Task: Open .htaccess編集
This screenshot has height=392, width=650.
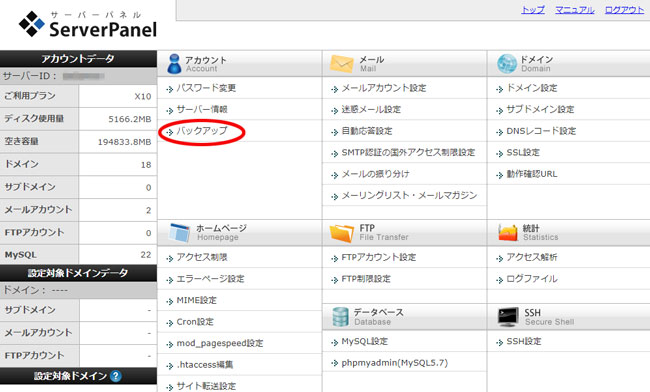Action: tap(205, 365)
